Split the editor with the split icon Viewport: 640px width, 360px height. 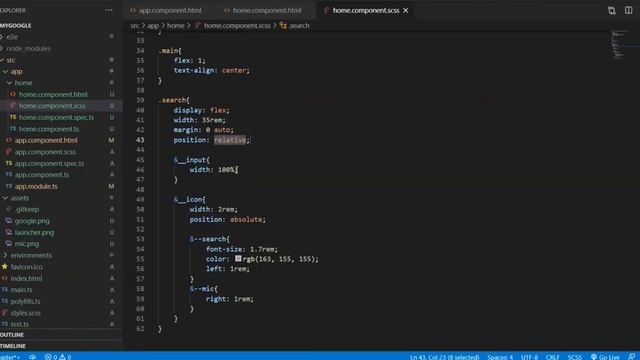[x=629, y=11]
